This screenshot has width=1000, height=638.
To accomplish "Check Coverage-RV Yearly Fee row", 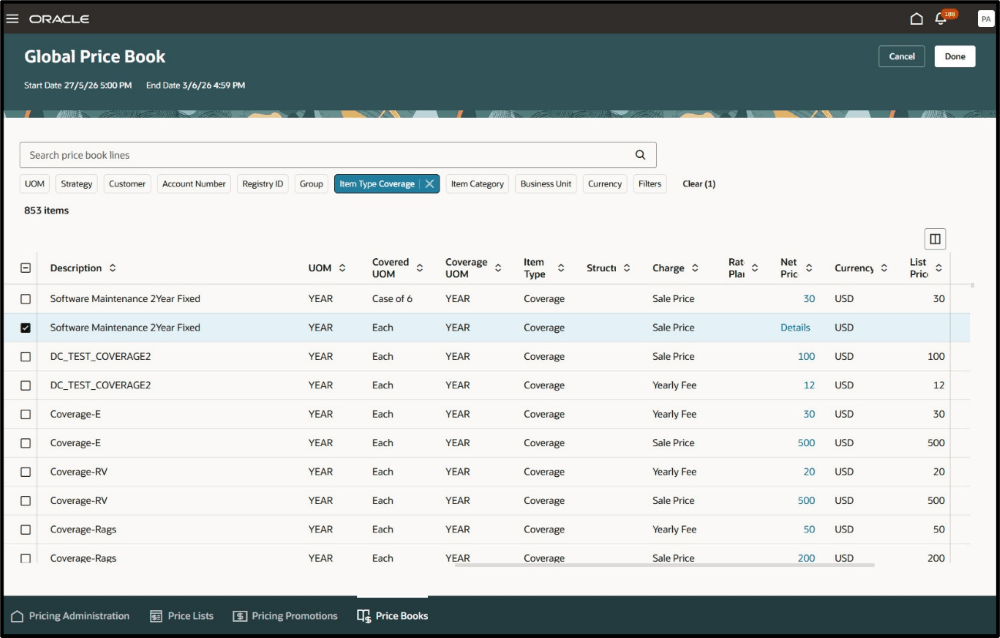I will click(26, 471).
